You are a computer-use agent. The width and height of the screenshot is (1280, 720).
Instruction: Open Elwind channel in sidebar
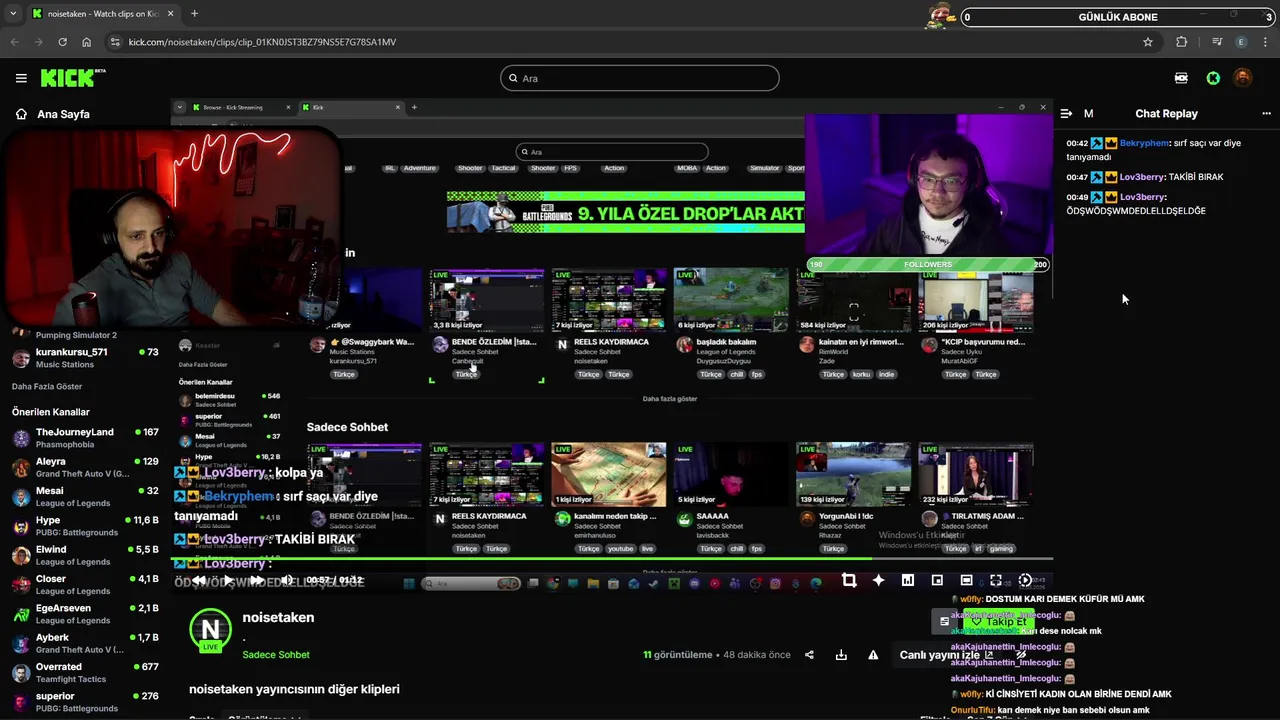[85, 555]
